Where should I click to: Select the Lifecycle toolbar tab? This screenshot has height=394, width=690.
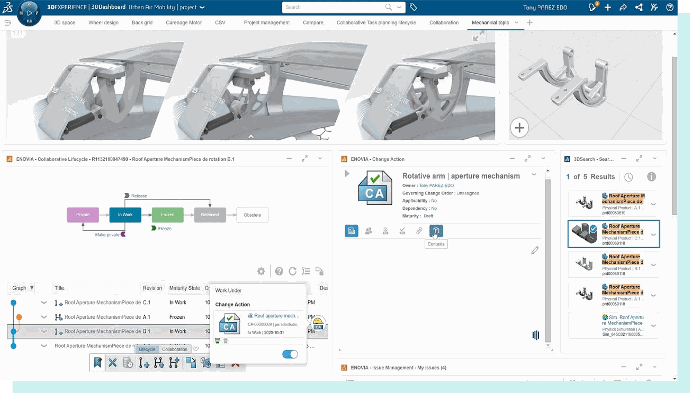click(x=147, y=349)
